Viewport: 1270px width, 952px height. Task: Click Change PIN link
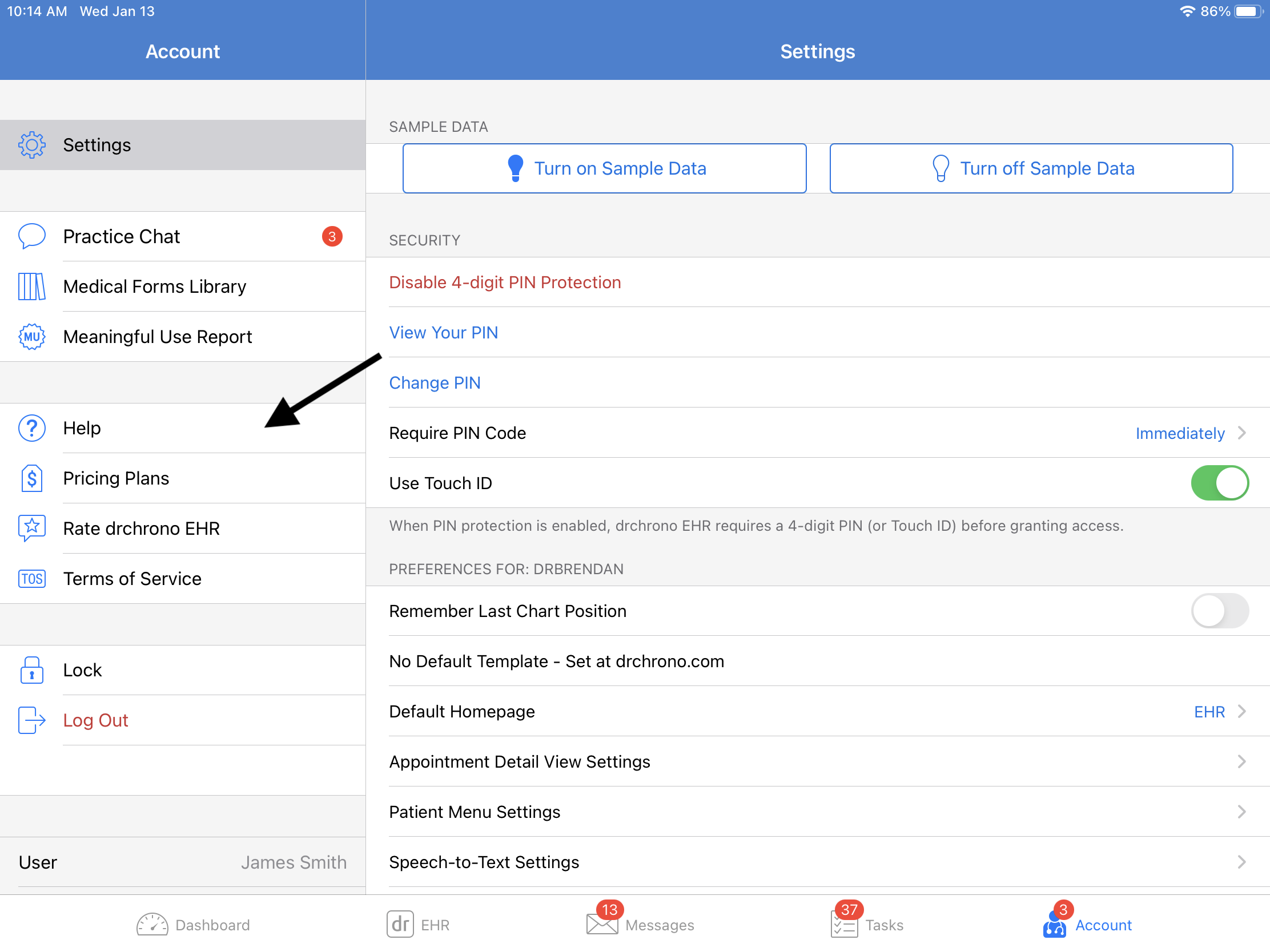[435, 382]
